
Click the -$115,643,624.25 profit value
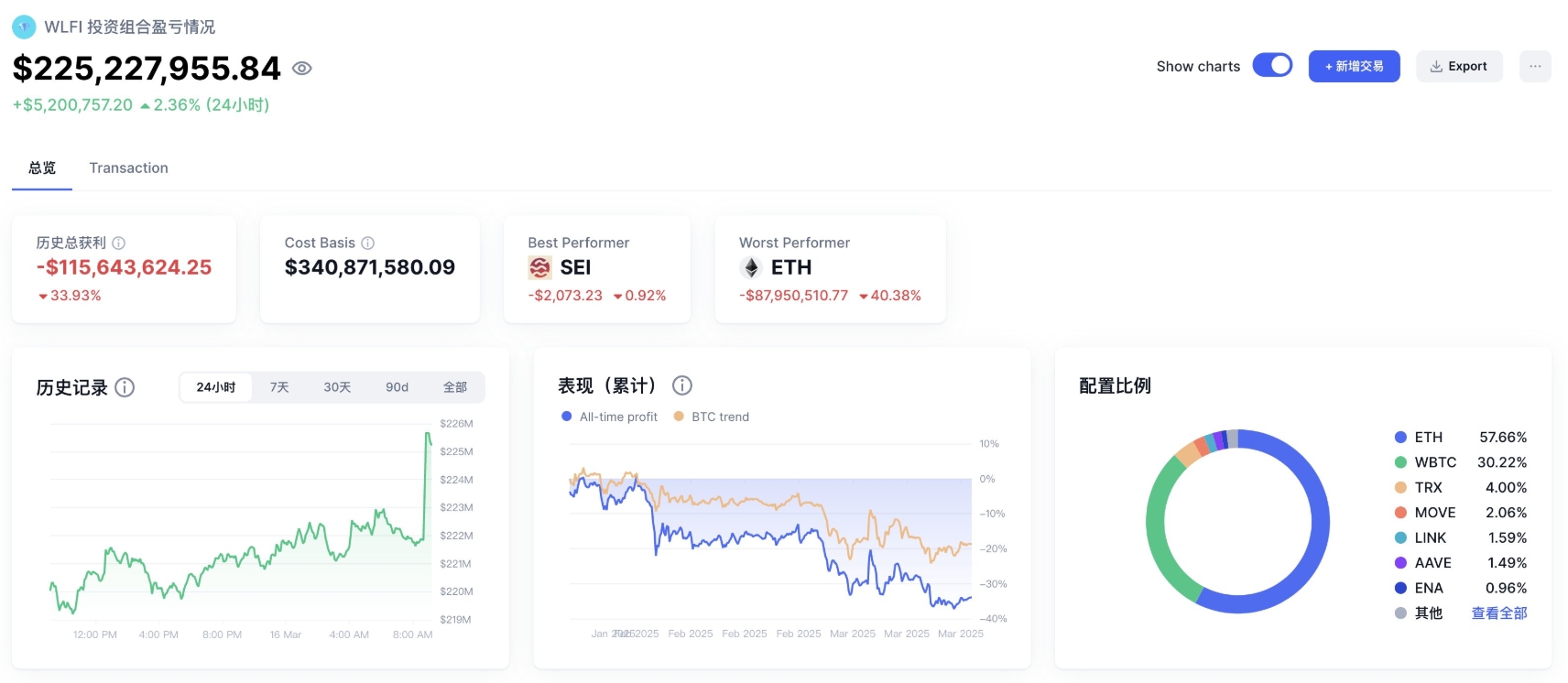124,267
